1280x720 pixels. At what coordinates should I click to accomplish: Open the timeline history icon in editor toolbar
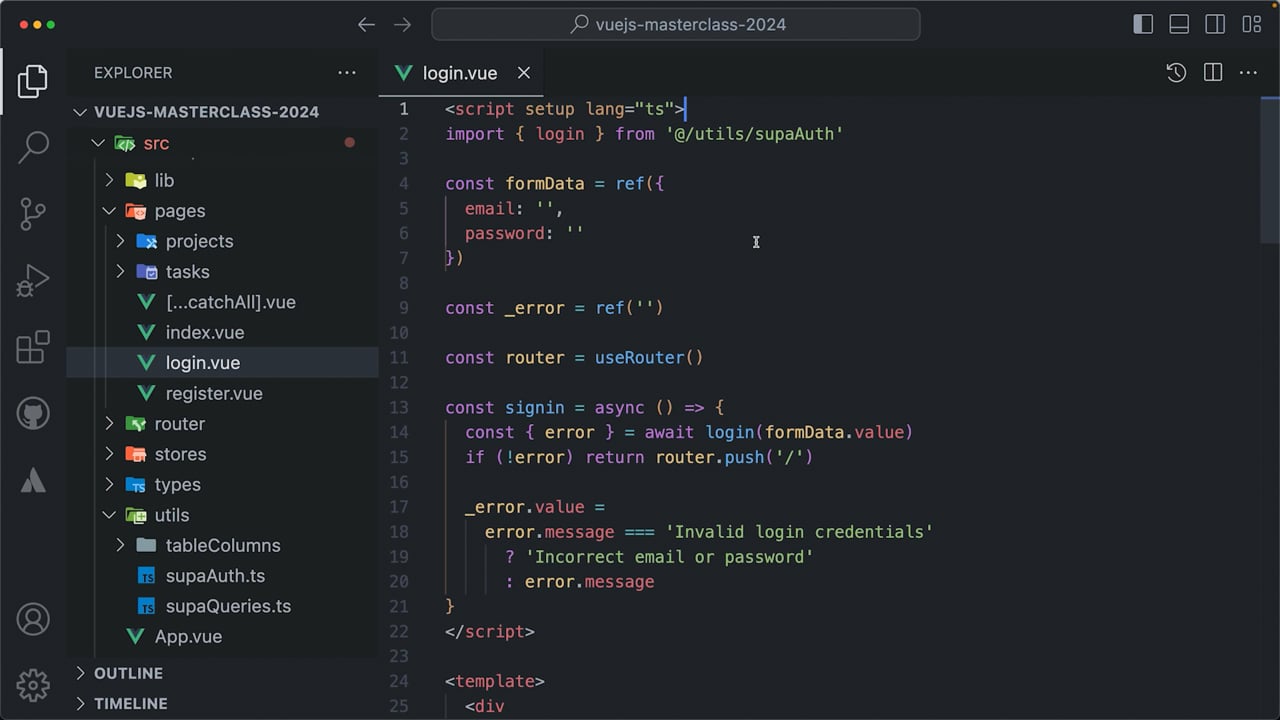(x=1176, y=73)
